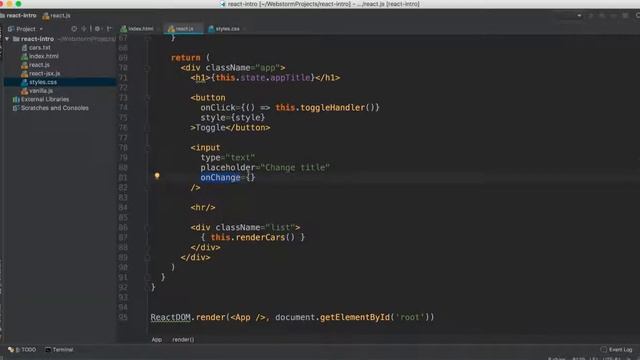Click the External Libraries icon

(x=16, y=99)
